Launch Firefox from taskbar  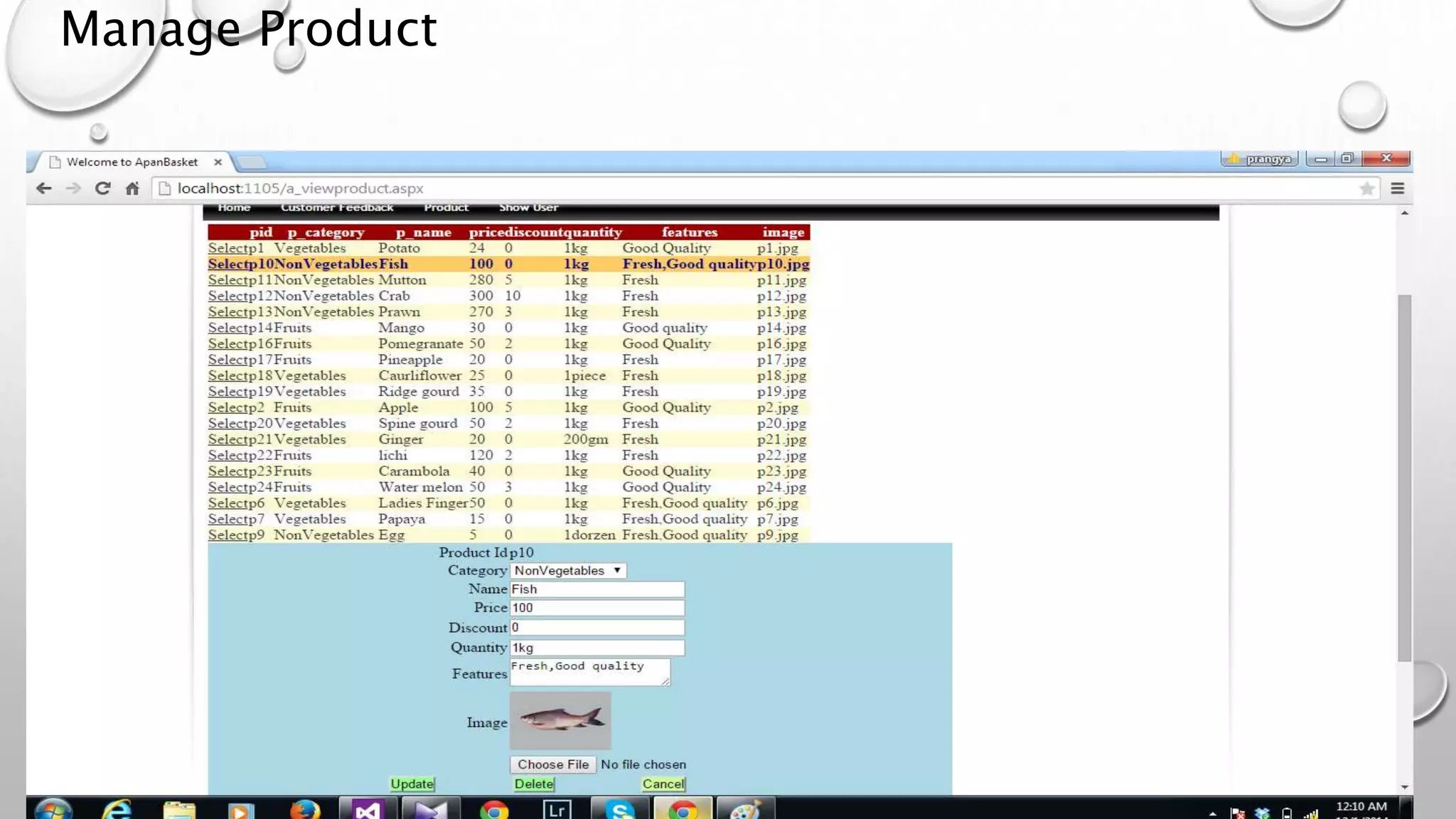[x=305, y=809]
